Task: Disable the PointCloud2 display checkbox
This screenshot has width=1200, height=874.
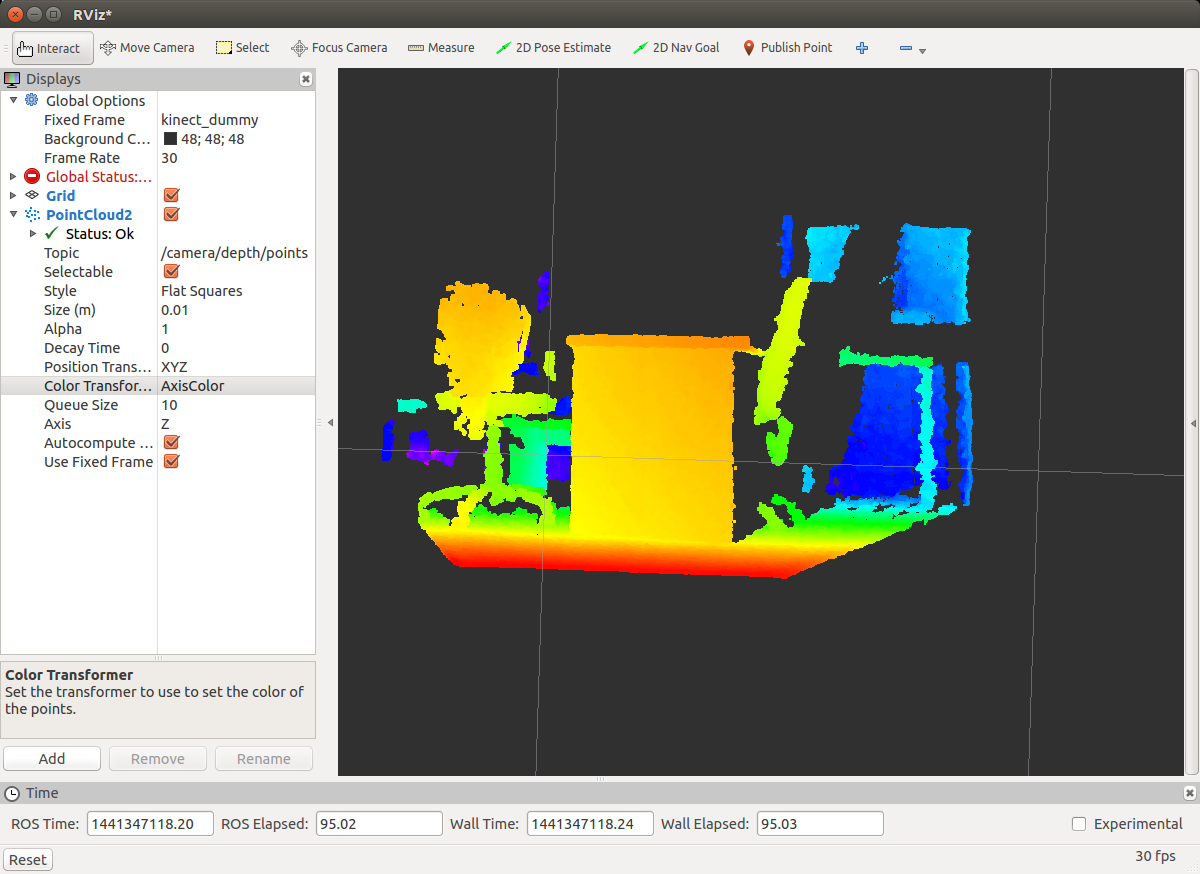Action: (x=171, y=215)
